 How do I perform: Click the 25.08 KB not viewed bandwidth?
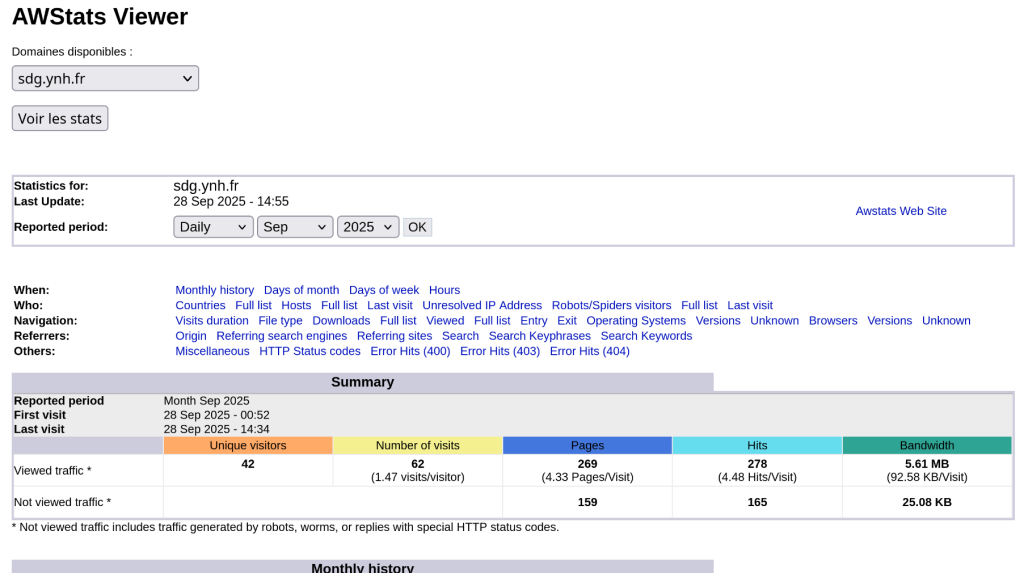tap(927, 502)
